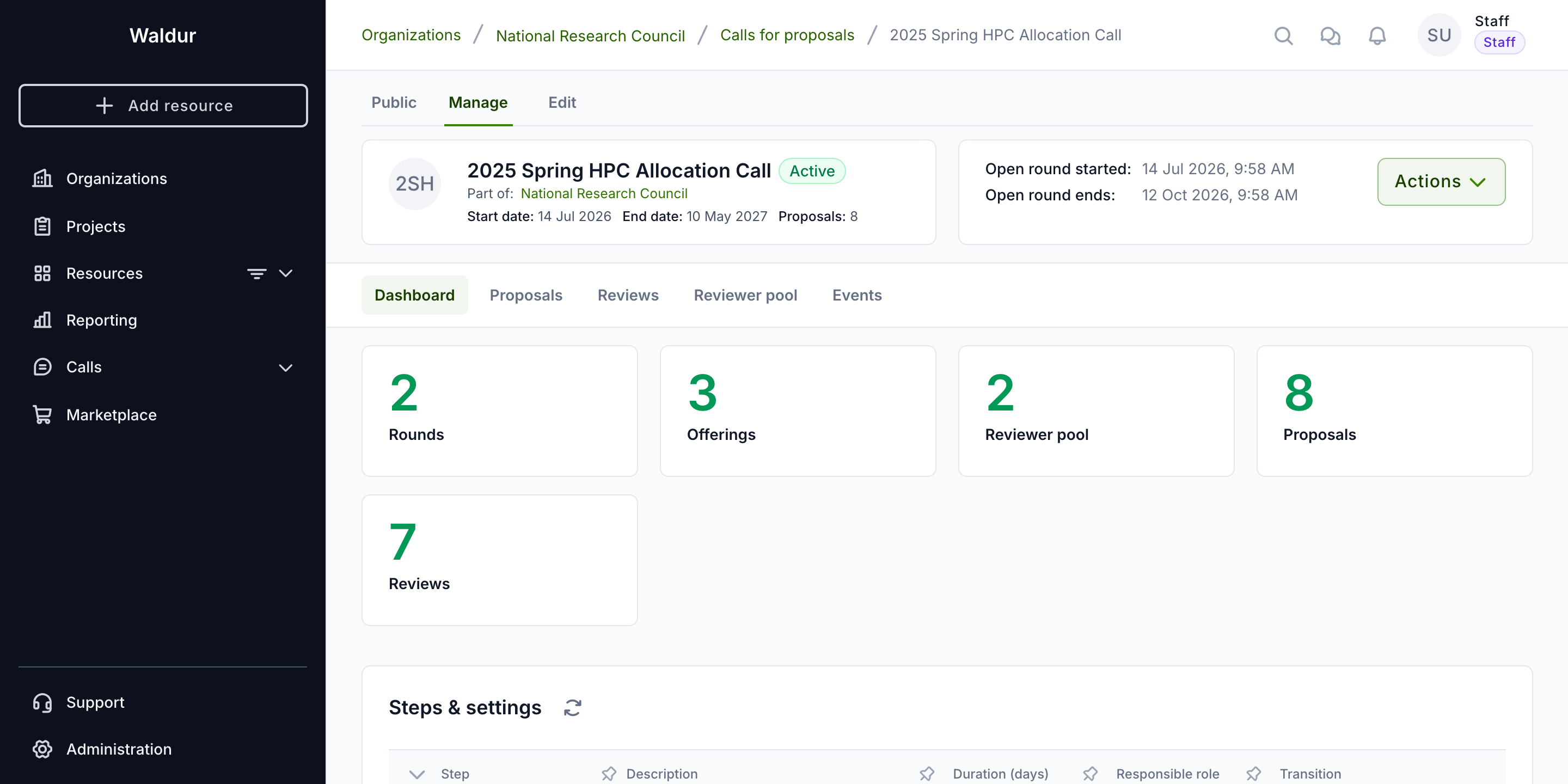The image size is (1568, 784).
Task: Click the Reporting bar chart icon
Action: pyautogui.click(x=42, y=320)
